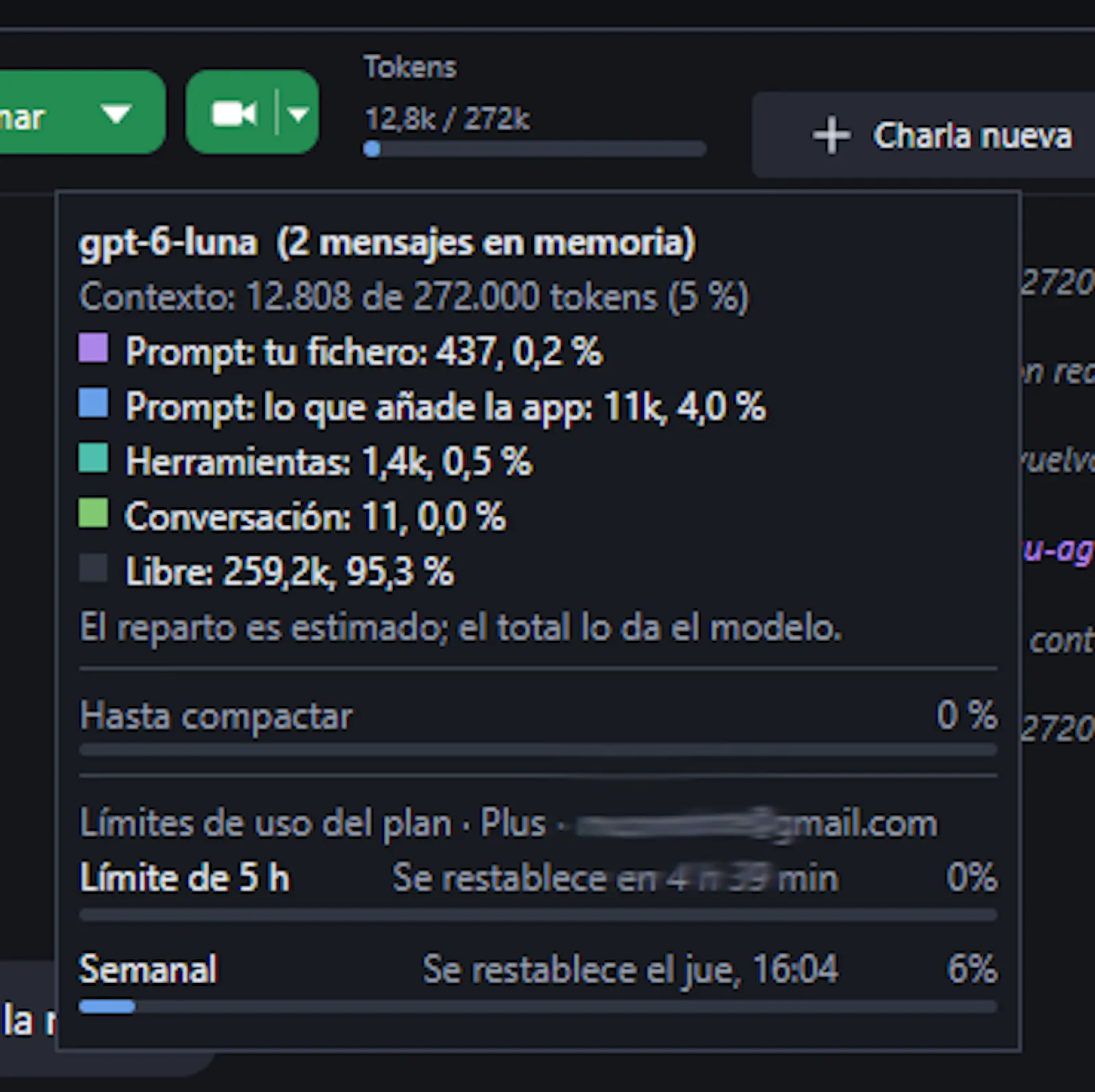Viewport: 1095px width, 1092px height.
Task: Click the Semanal usage progress bar
Action: coord(538,1006)
